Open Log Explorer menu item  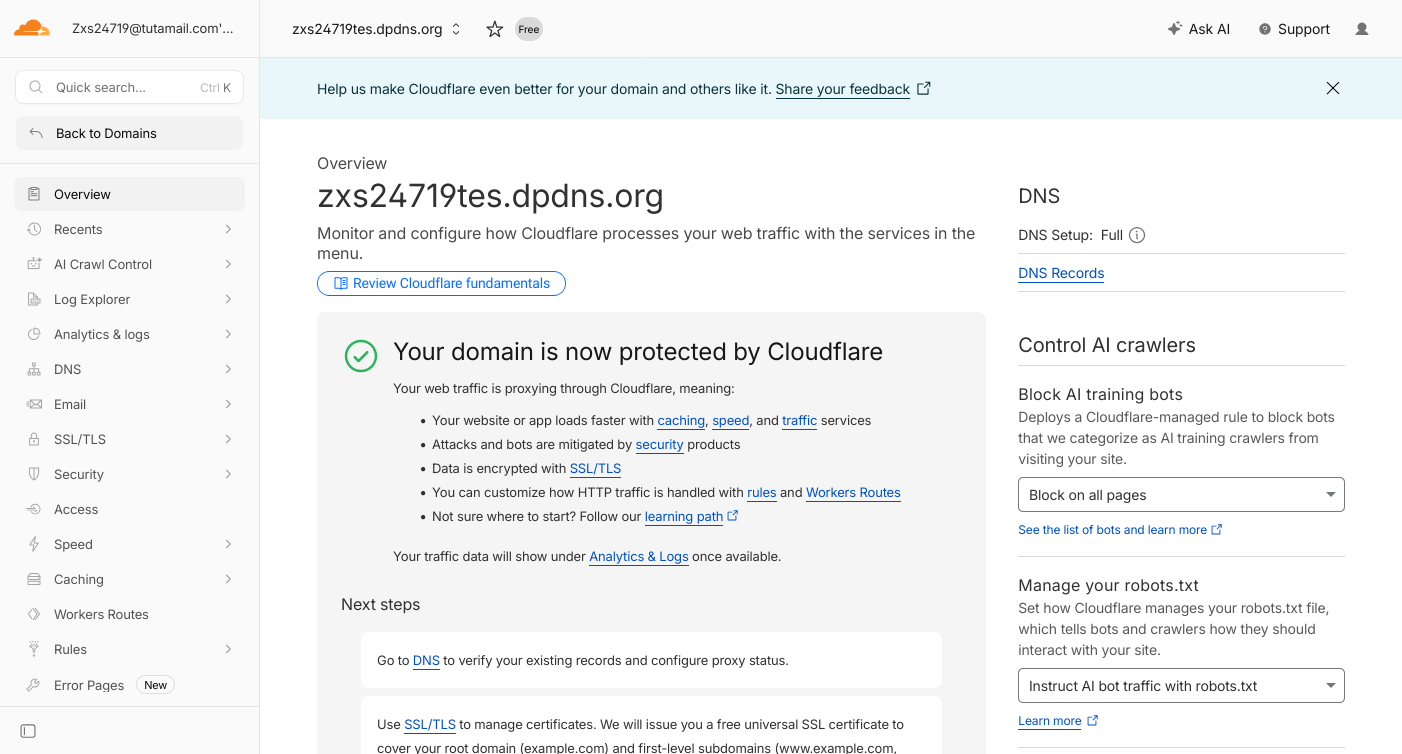point(129,299)
